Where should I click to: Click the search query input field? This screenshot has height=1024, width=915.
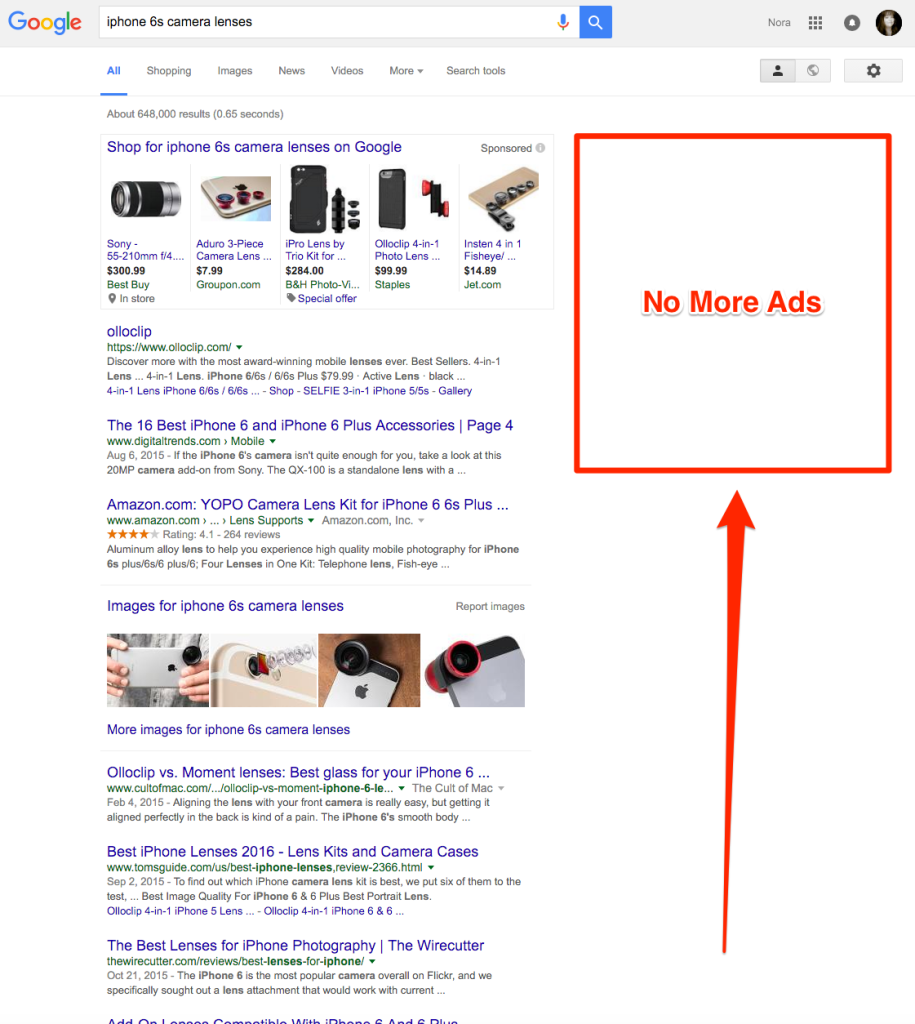click(x=327, y=22)
